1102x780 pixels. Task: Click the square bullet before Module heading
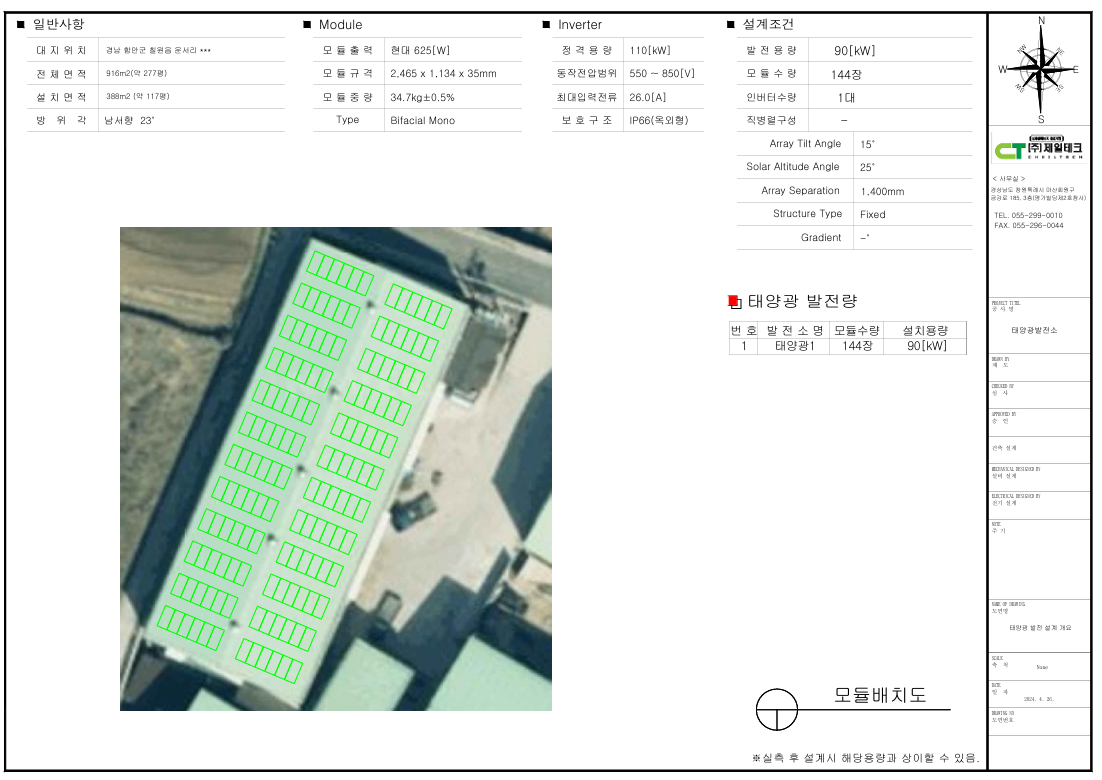[x=307, y=25]
